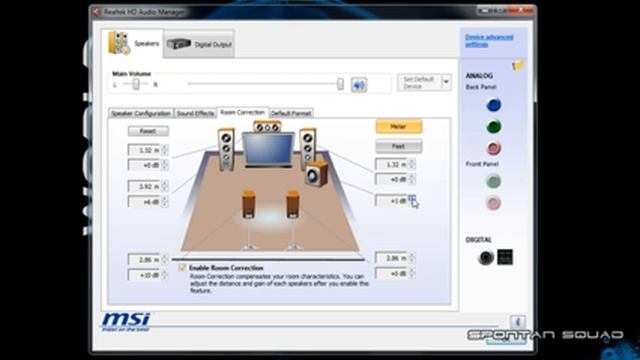Click the information icon at window bottom

pos(518,322)
